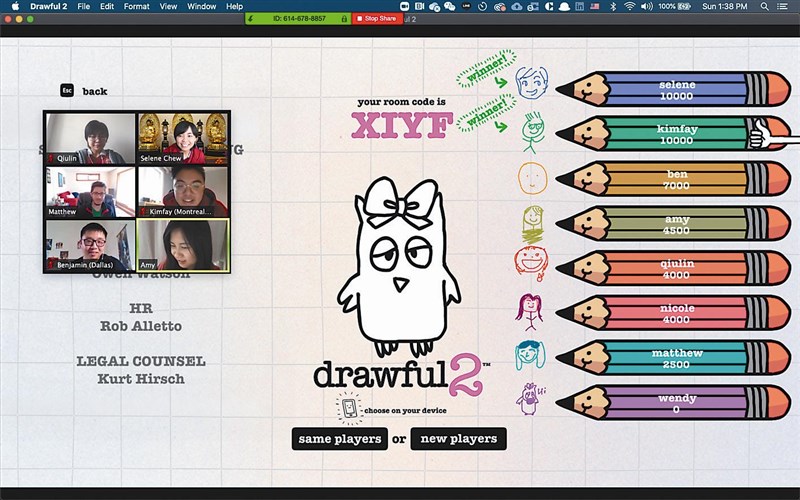Viewport: 800px width, 500px height.
Task: Open the Format menu
Action: 137,6
